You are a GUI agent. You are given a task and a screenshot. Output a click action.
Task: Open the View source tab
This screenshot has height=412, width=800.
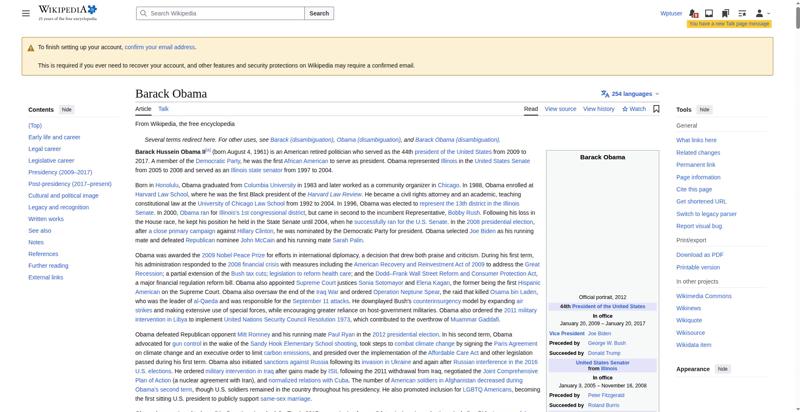[560, 109]
